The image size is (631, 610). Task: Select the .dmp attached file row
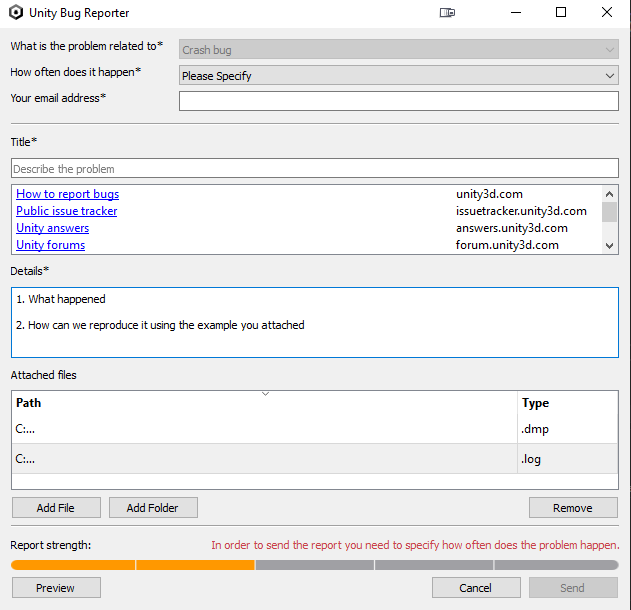315,429
